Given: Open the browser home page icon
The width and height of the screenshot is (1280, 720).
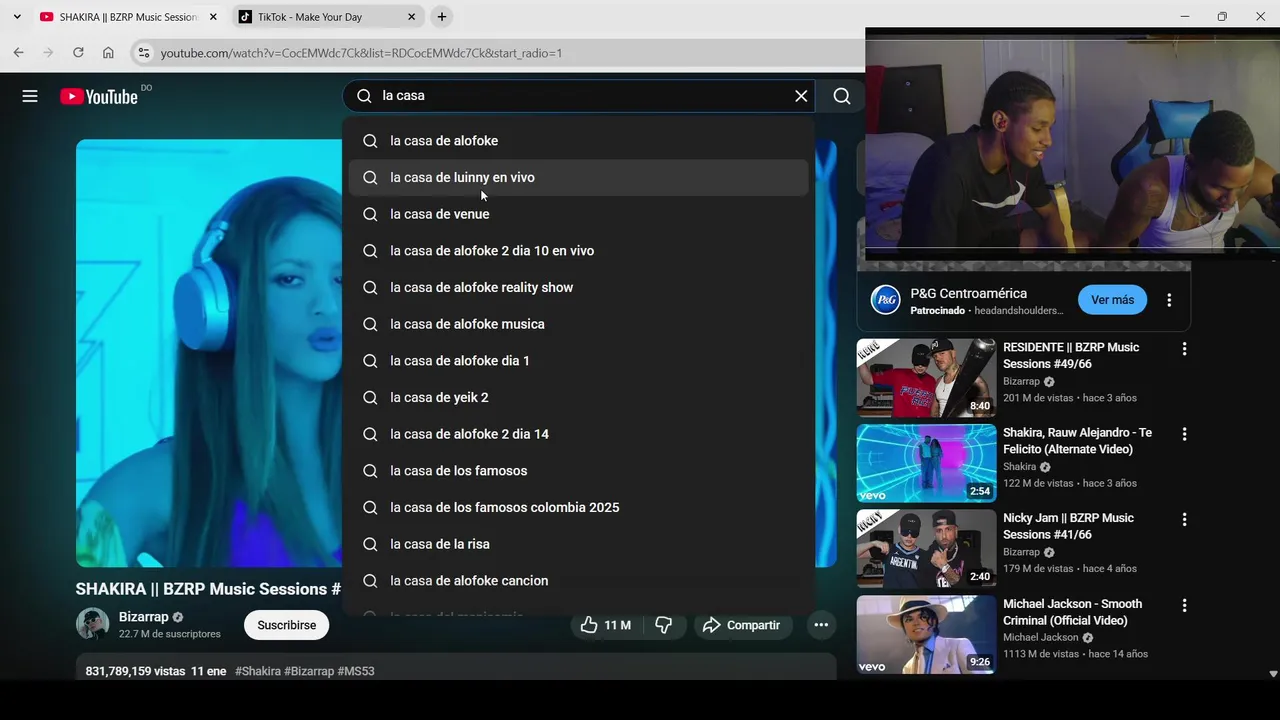Looking at the screenshot, I should pos(108,53).
